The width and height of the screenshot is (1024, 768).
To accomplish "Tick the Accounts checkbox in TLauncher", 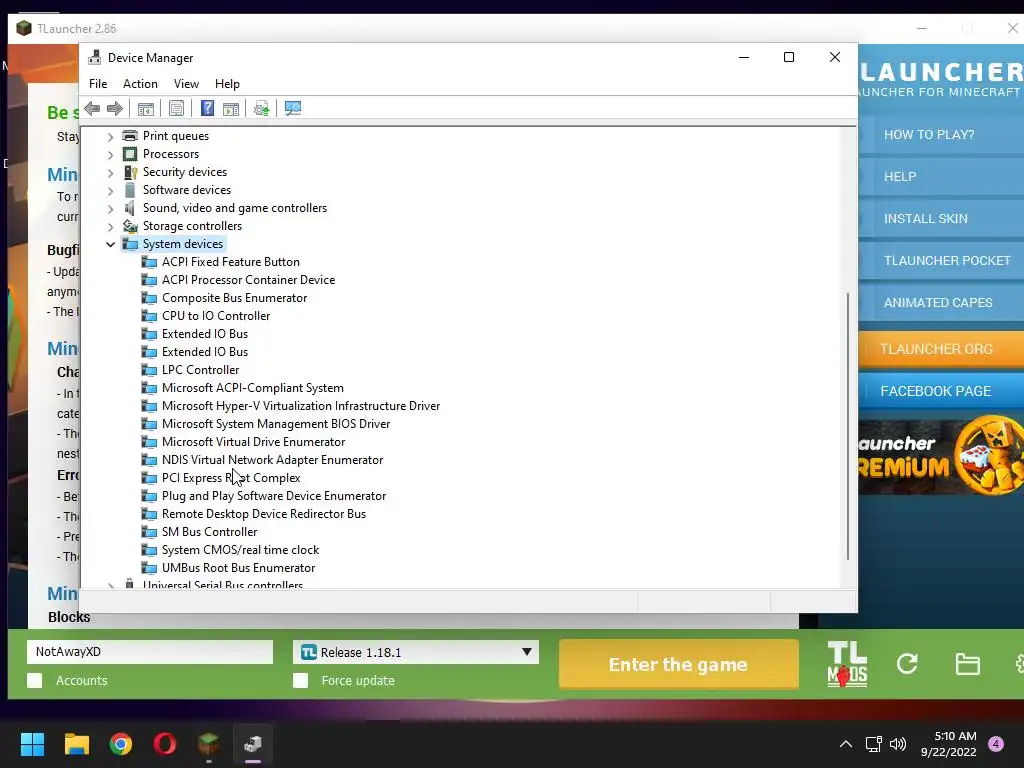I will click(x=35, y=680).
